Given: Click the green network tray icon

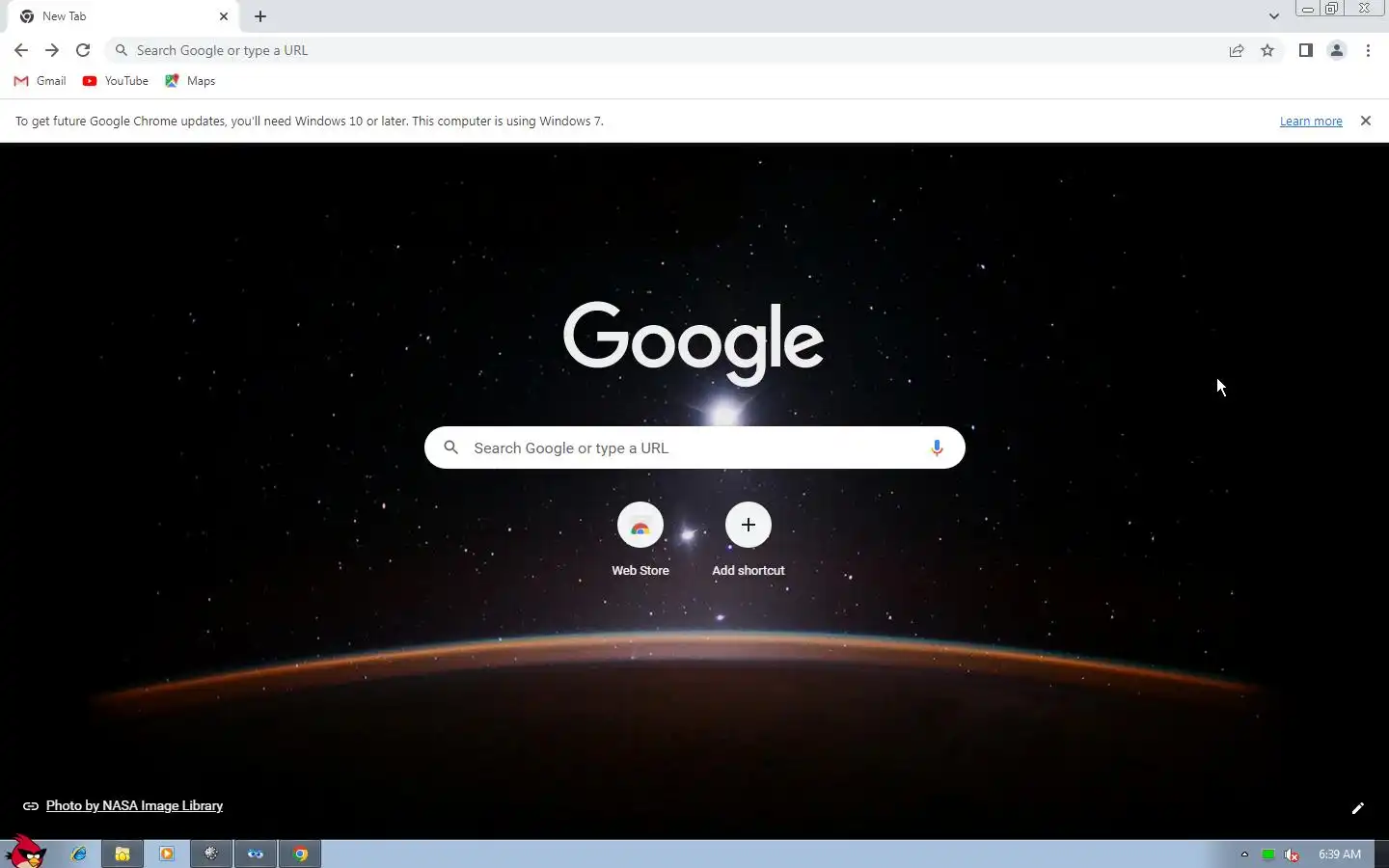Looking at the screenshot, I should pyautogui.click(x=1268, y=854).
